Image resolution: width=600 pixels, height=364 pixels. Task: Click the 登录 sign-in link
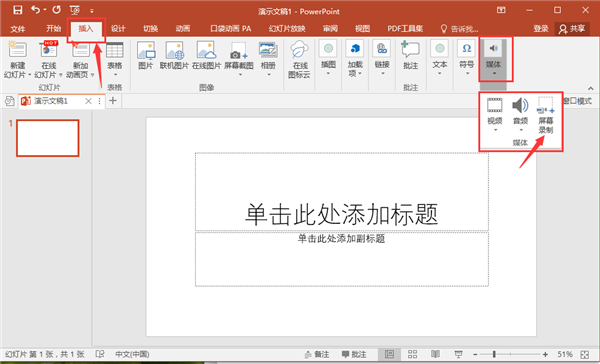(541, 28)
